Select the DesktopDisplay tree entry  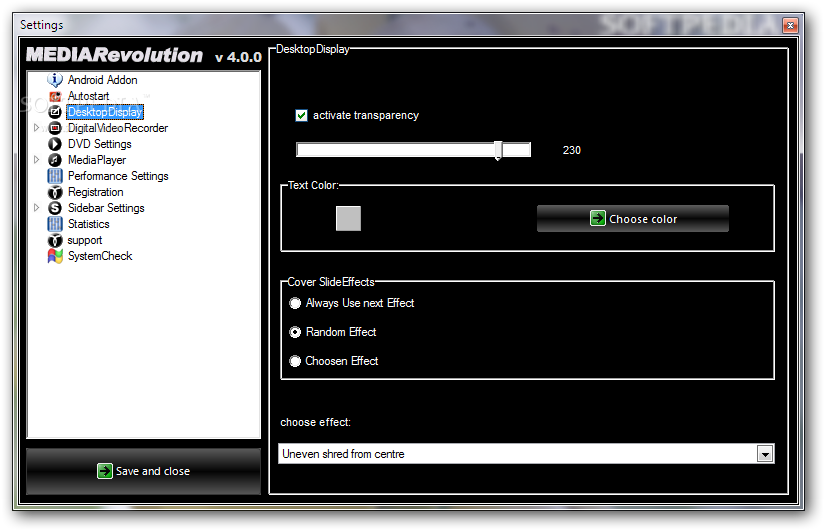tap(105, 112)
